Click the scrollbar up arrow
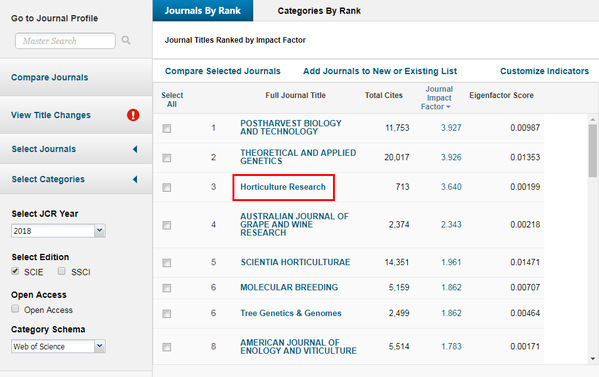This screenshot has width=599, height=377. (593, 120)
